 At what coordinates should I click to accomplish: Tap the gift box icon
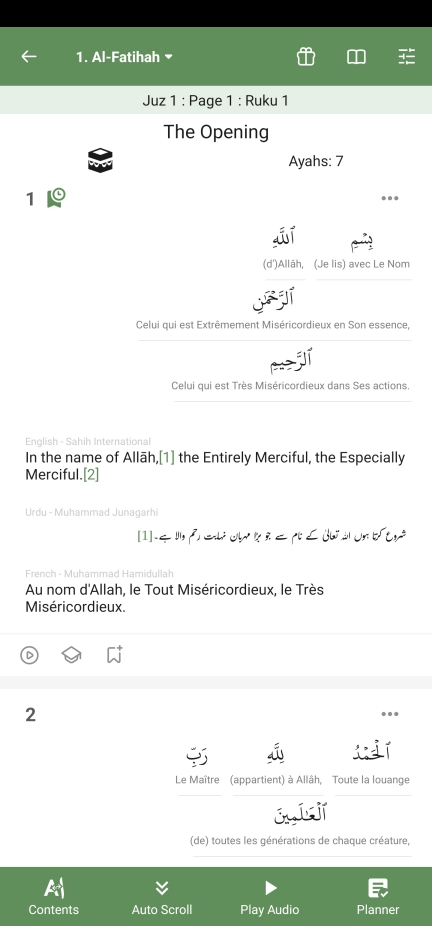pyautogui.click(x=306, y=57)
